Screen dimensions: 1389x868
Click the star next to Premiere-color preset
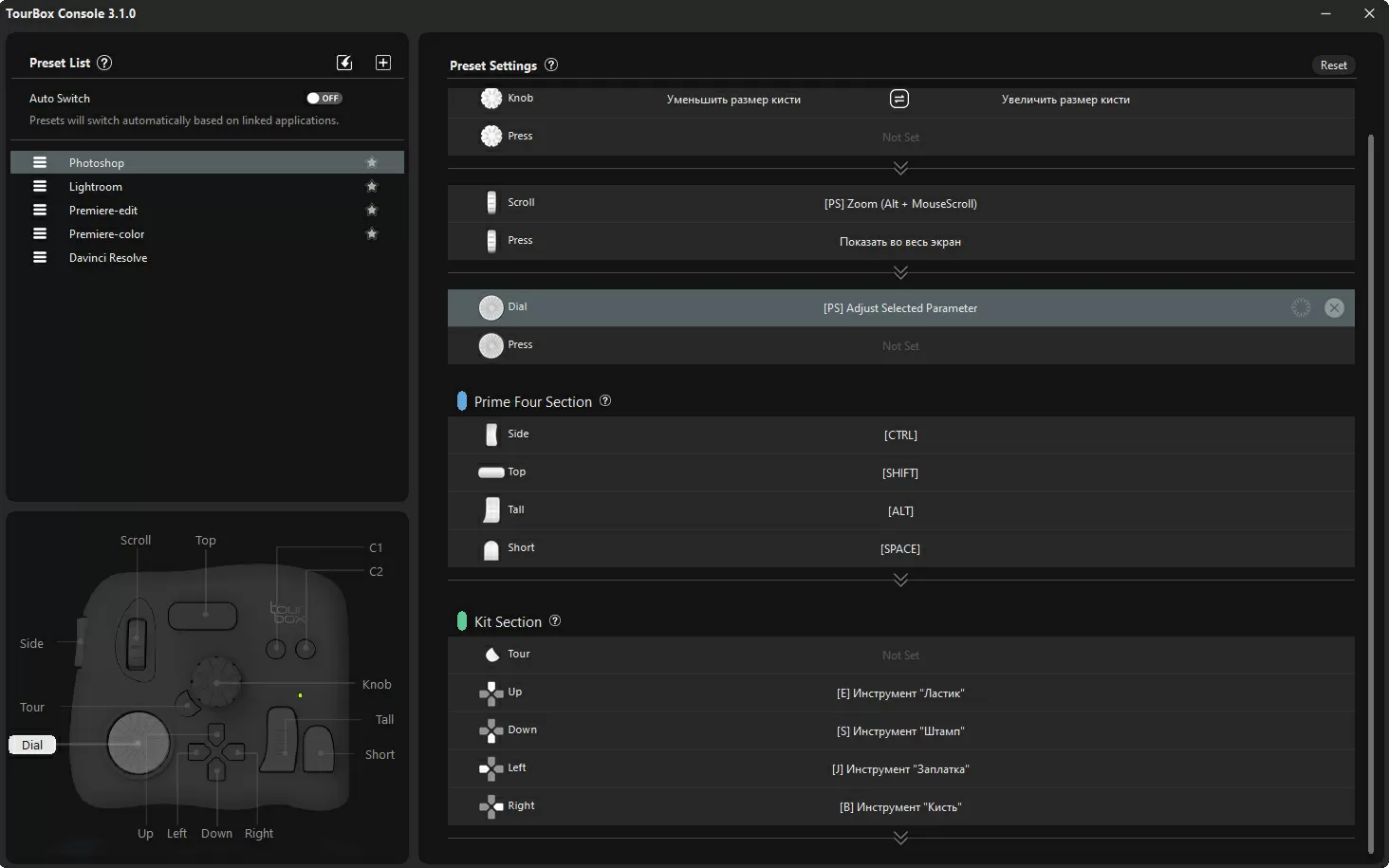click(x=372, y=234)
